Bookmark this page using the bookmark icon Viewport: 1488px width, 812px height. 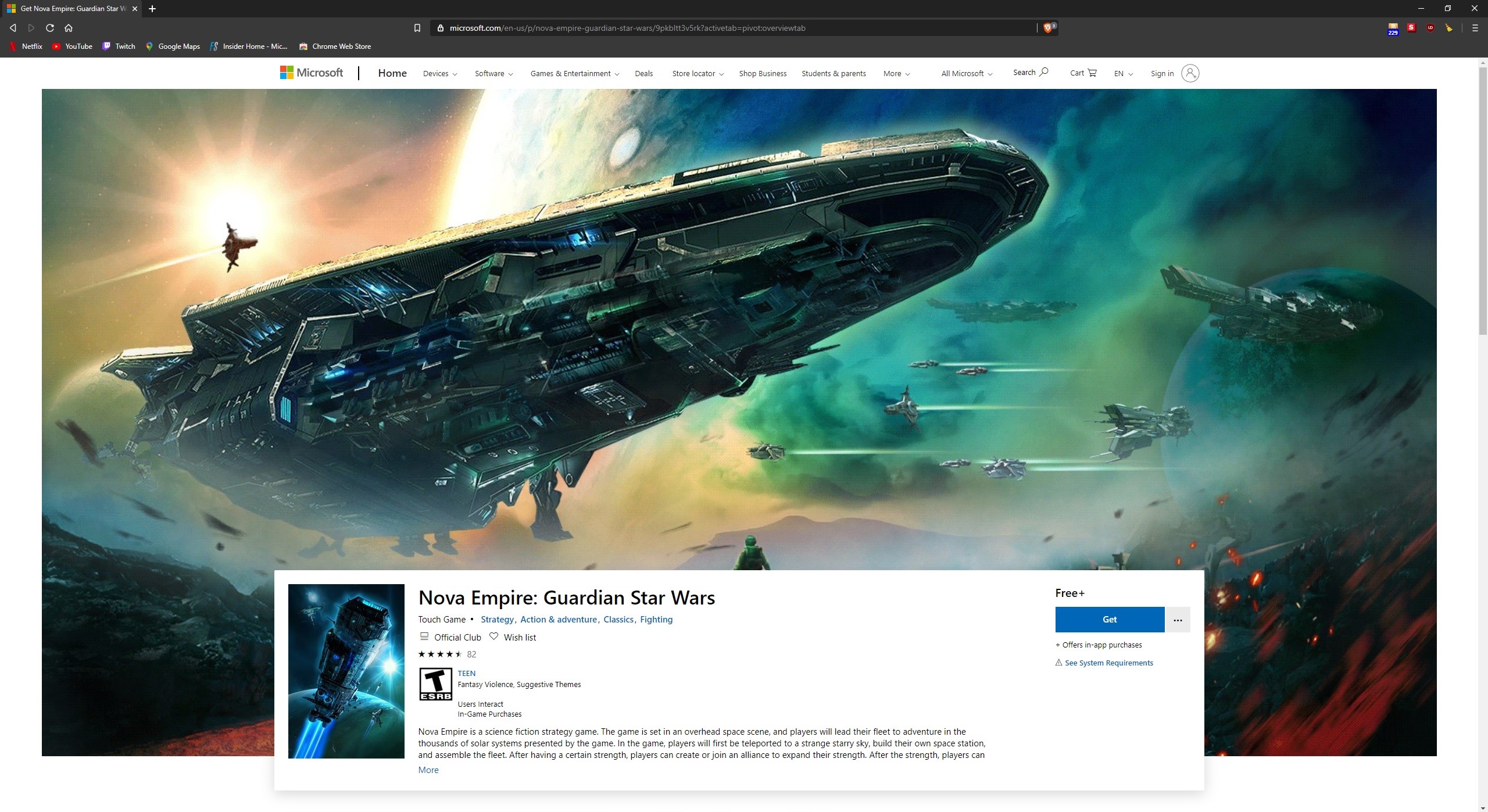click(417, 28)
